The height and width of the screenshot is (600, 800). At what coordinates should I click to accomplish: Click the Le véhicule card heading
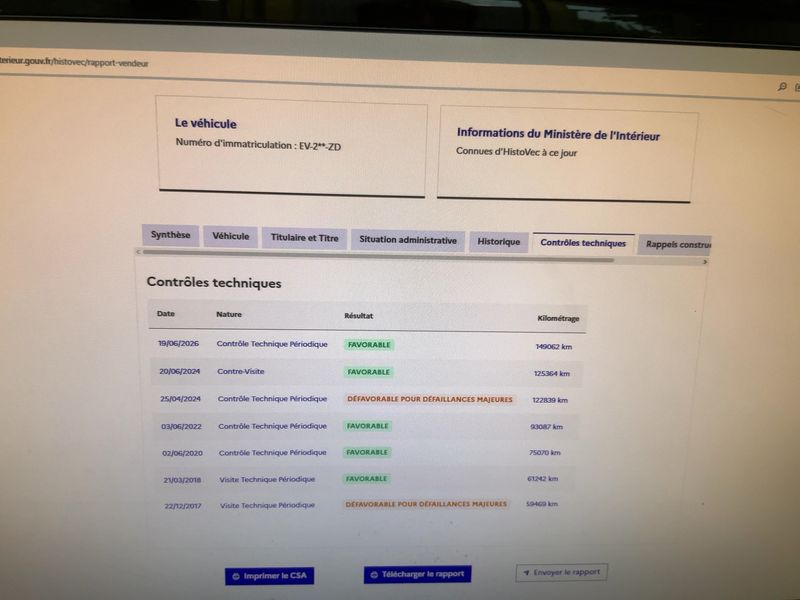(x=206, y=123)
